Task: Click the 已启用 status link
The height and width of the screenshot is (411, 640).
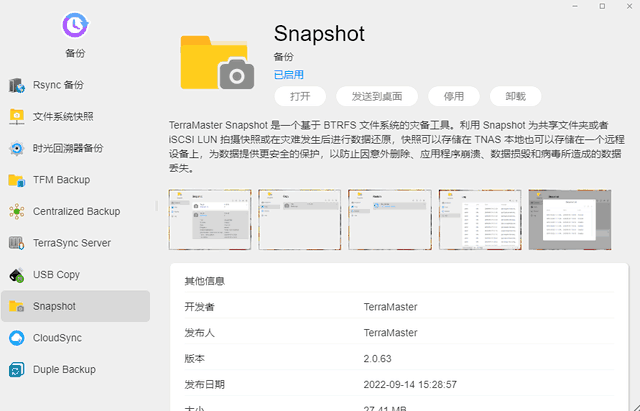Action: point(289,75)
